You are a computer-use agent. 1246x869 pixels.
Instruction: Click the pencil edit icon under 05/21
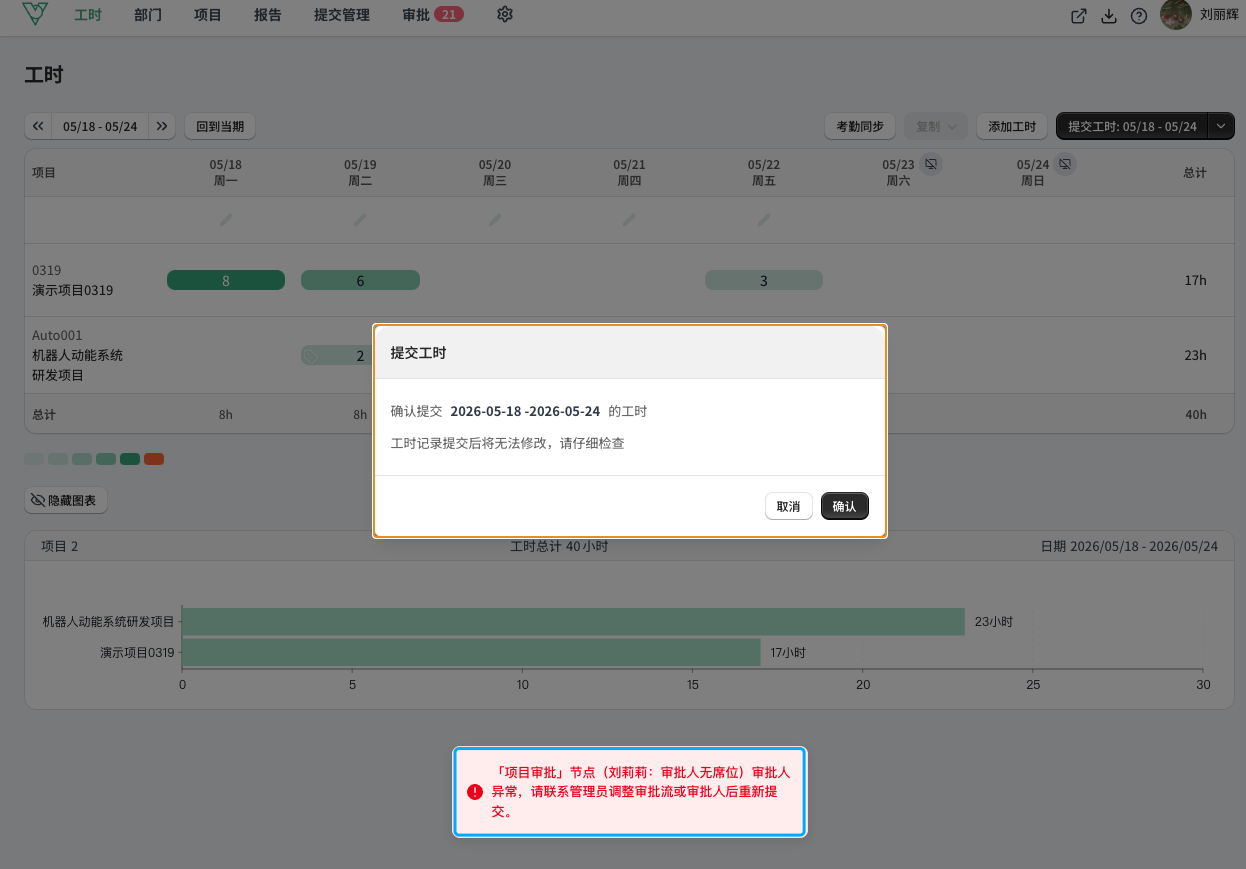pos(629,219)
